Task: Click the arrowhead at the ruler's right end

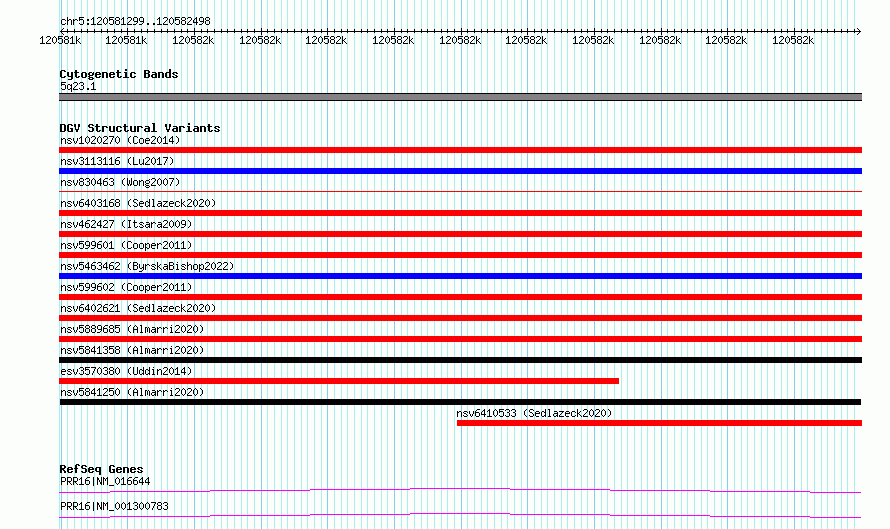Action: point(859,31)
